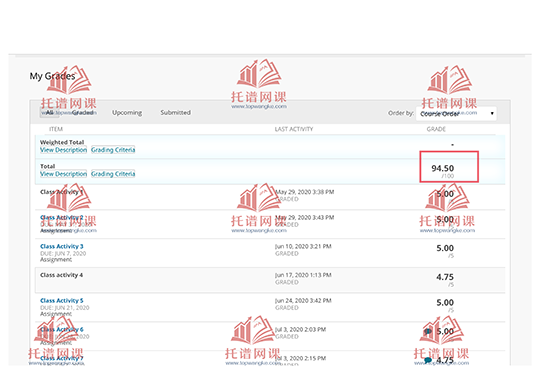Viewport: 540px width, 374px height.
Task: Switch to the All tab
Action: [49, 113]
